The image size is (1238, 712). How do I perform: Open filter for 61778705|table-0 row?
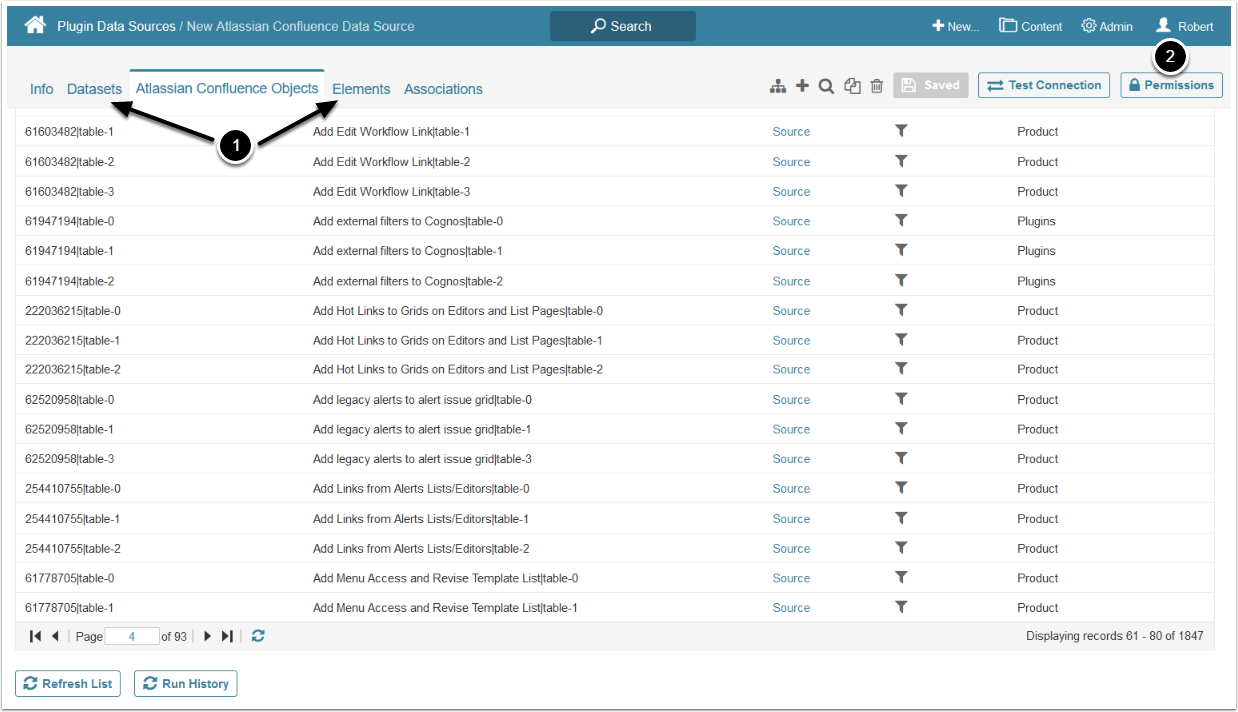[901, 577]
